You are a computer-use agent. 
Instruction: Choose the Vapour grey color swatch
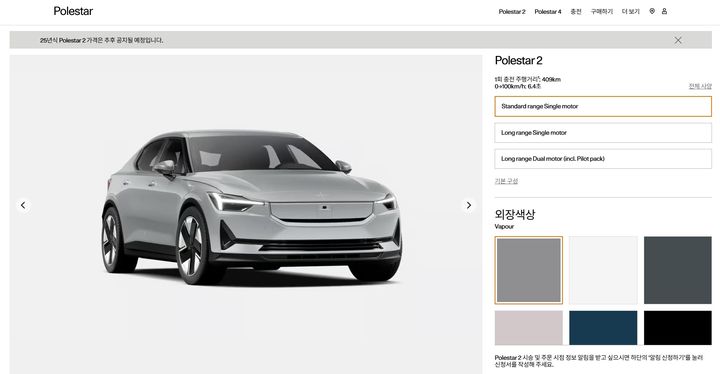click(529, 270)
